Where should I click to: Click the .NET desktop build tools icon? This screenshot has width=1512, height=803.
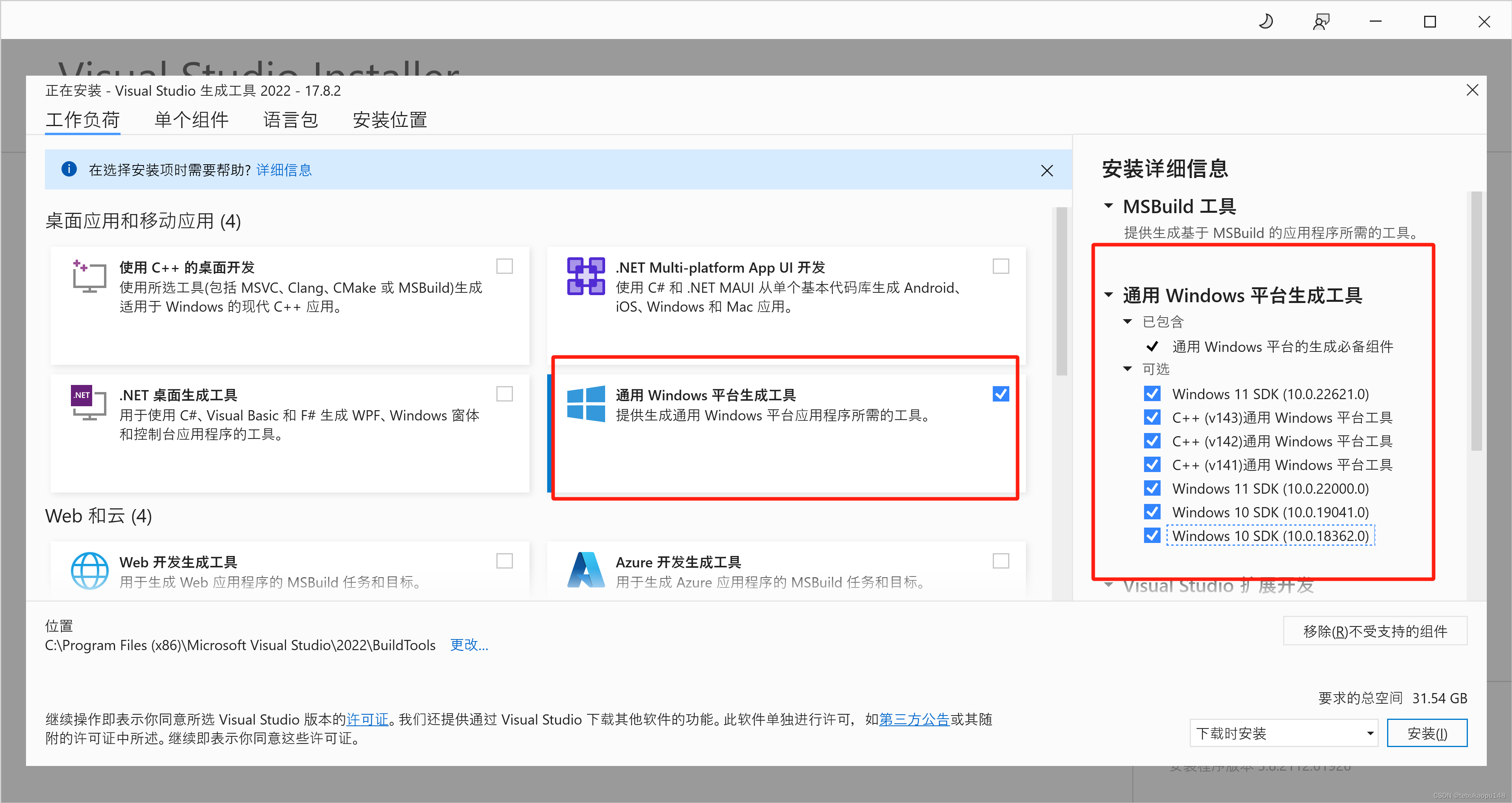point(89,403)
